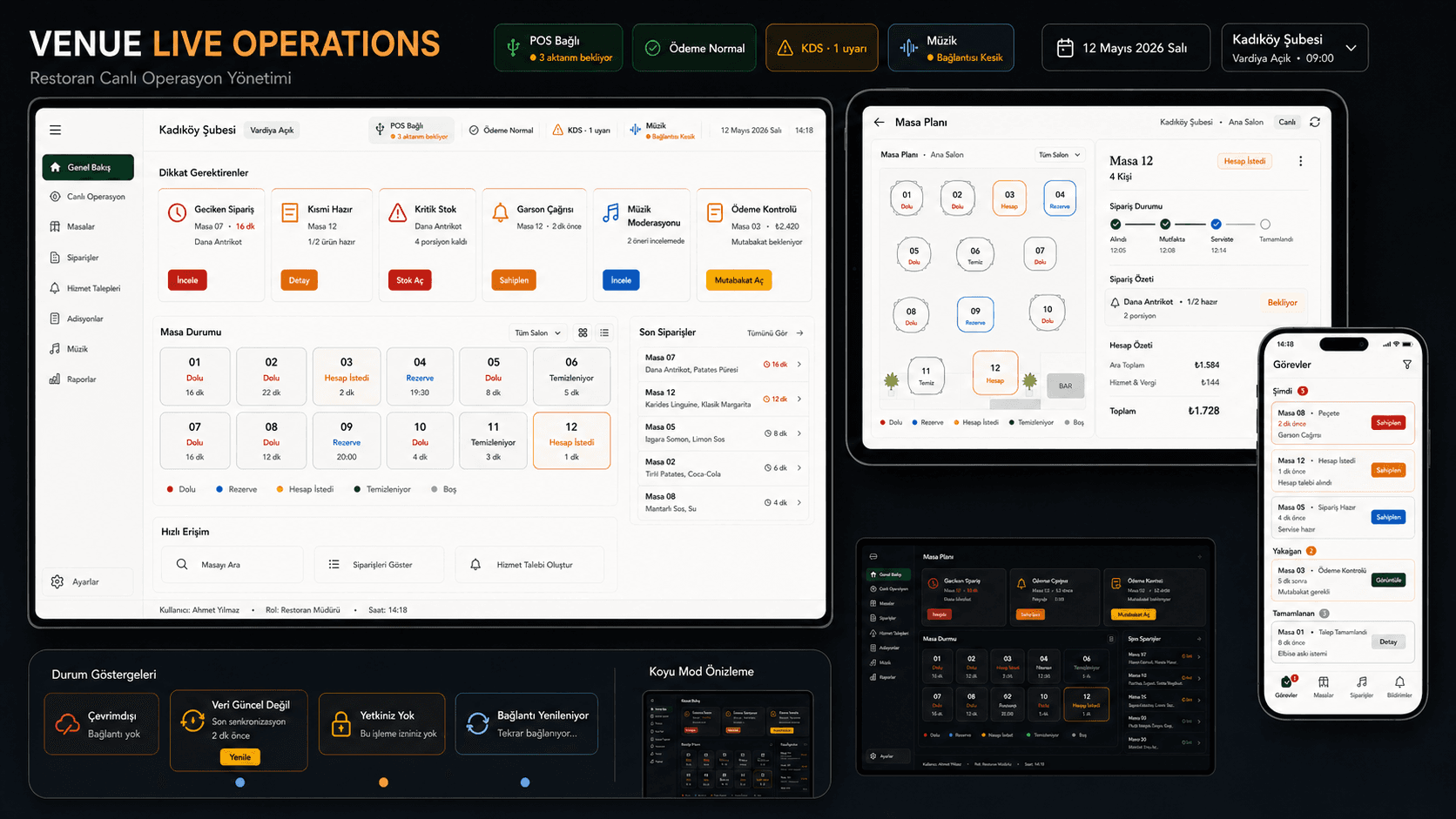Click Stok Aç on Kritik Stok card
Image resolution: width=1456 pixels, height=819 pixels.
click(x=409, y=280)
